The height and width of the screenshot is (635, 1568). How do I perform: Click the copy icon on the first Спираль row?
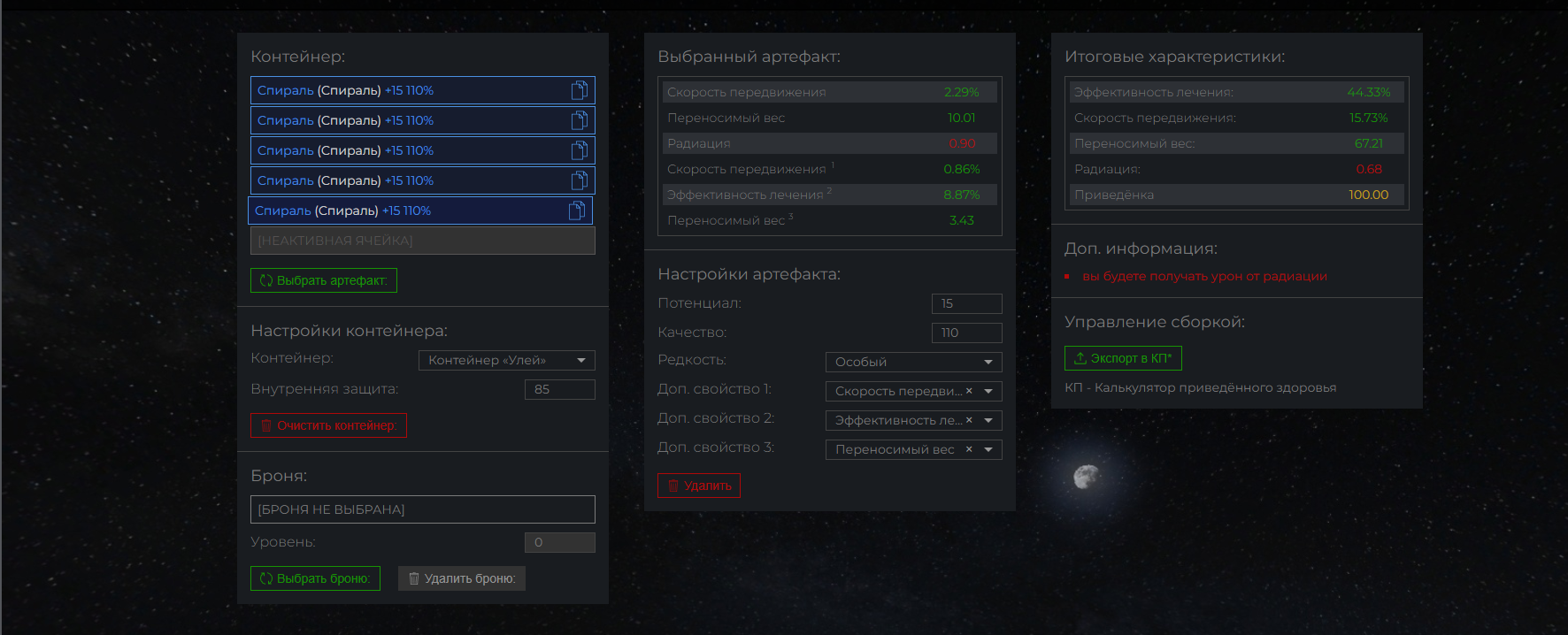tap(579, 90)
